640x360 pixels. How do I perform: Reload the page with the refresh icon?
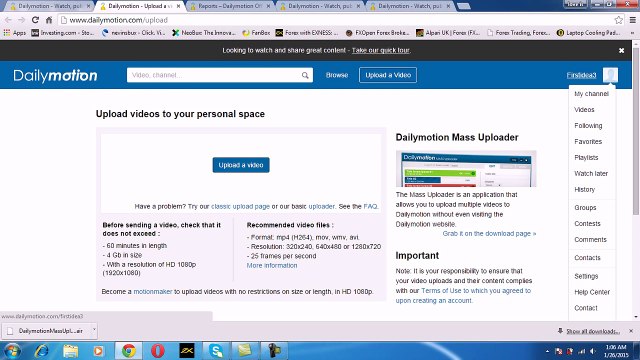pyautogui.click(x=36, y=20)
